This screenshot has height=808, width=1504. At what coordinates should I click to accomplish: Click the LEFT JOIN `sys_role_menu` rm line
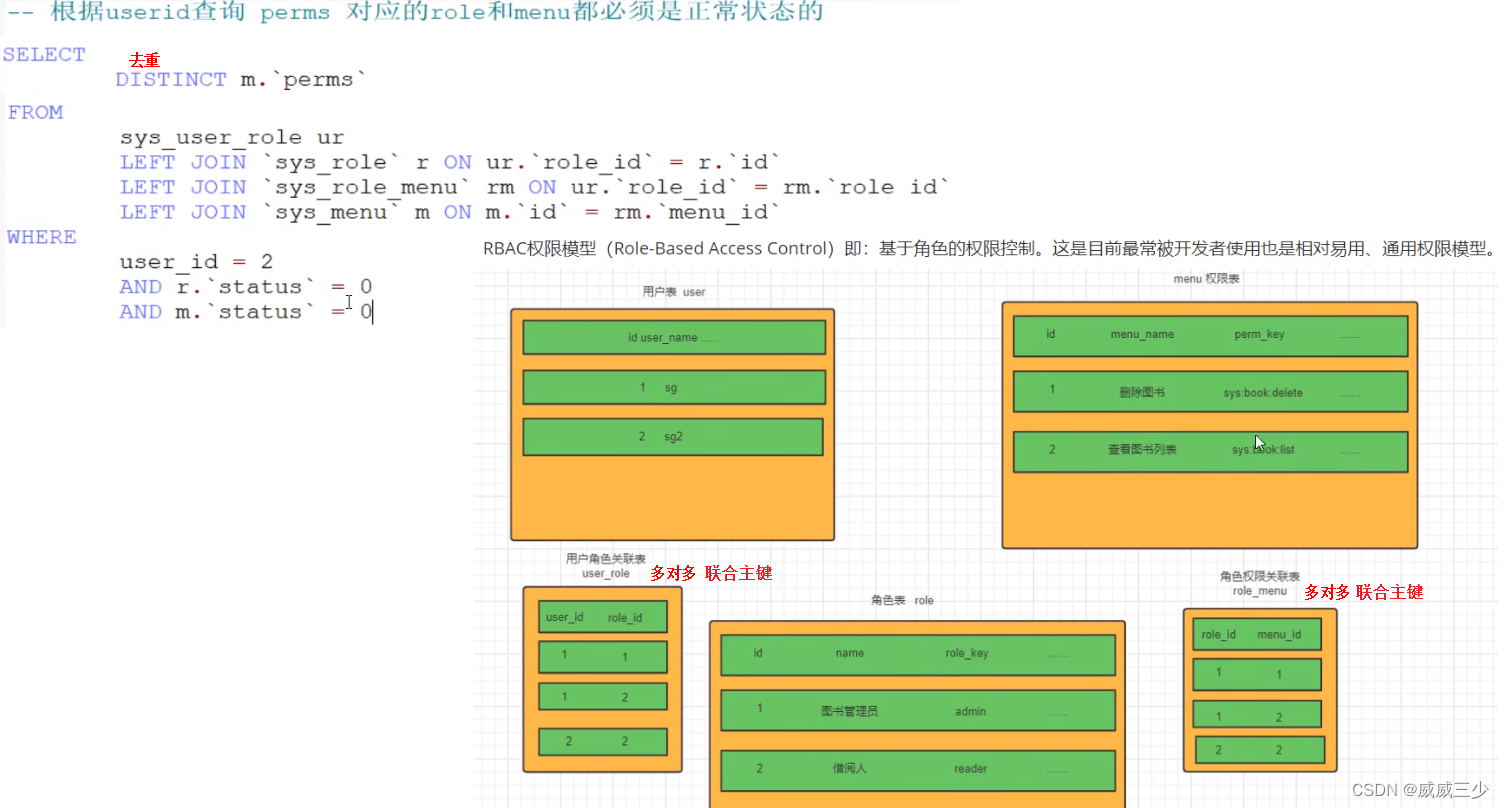pyautogui.click(x=534, y=187)
